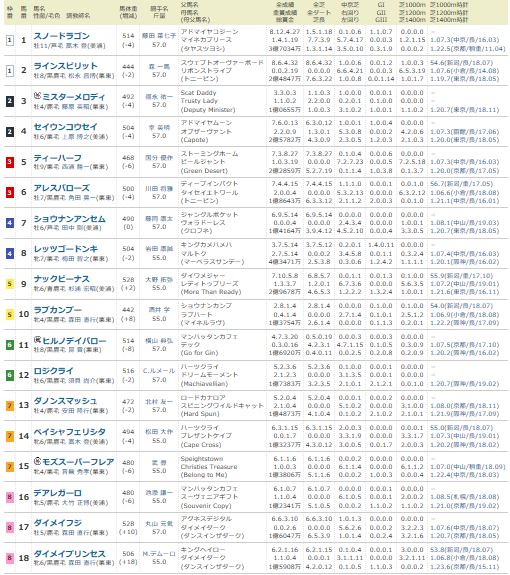The height and width of the screenshot is (575, 510).
Task: Open the ラインスピリット horse profile link
Action: 66,66
